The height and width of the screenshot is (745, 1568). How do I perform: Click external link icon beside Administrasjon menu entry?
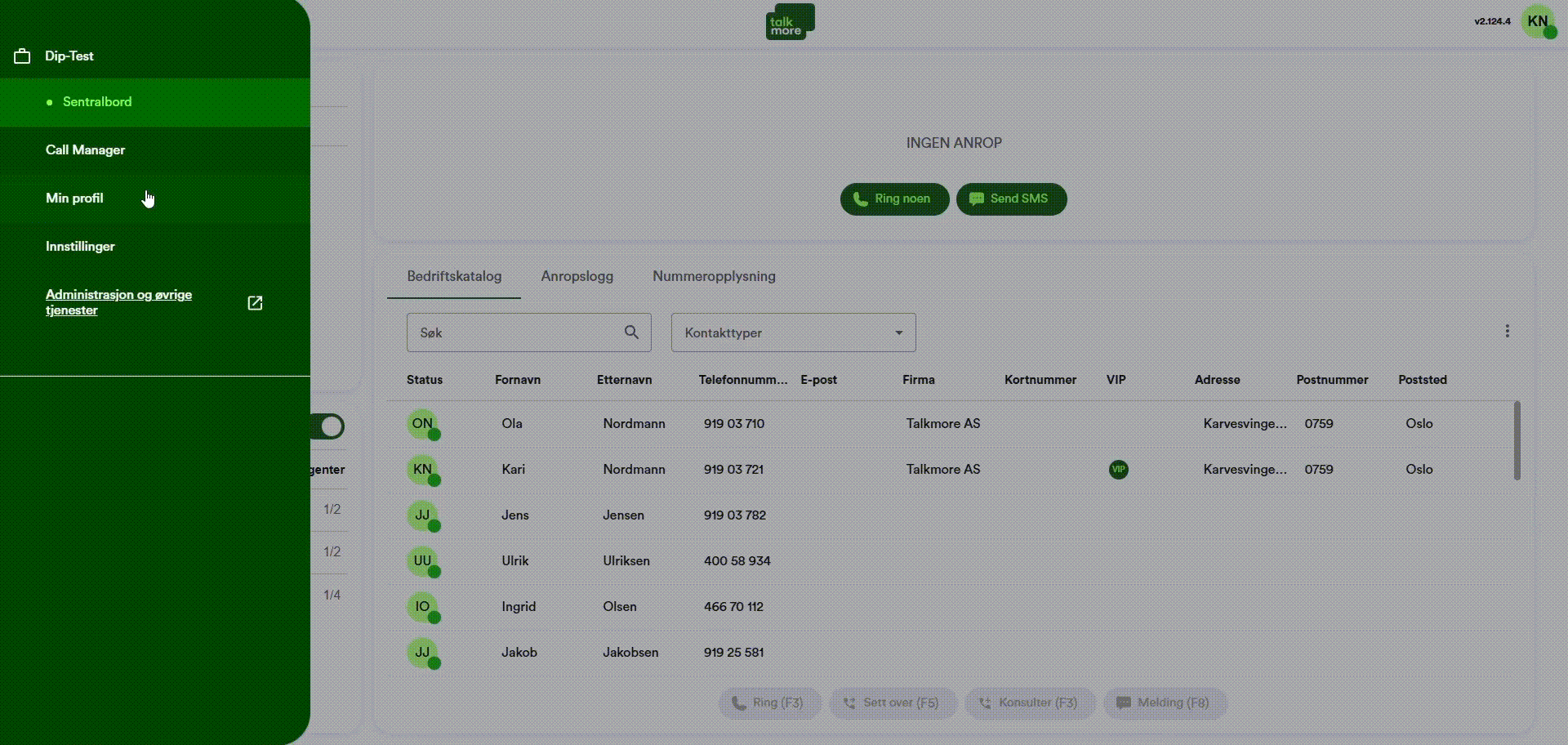pyautogui.click(x=255, y=302)
